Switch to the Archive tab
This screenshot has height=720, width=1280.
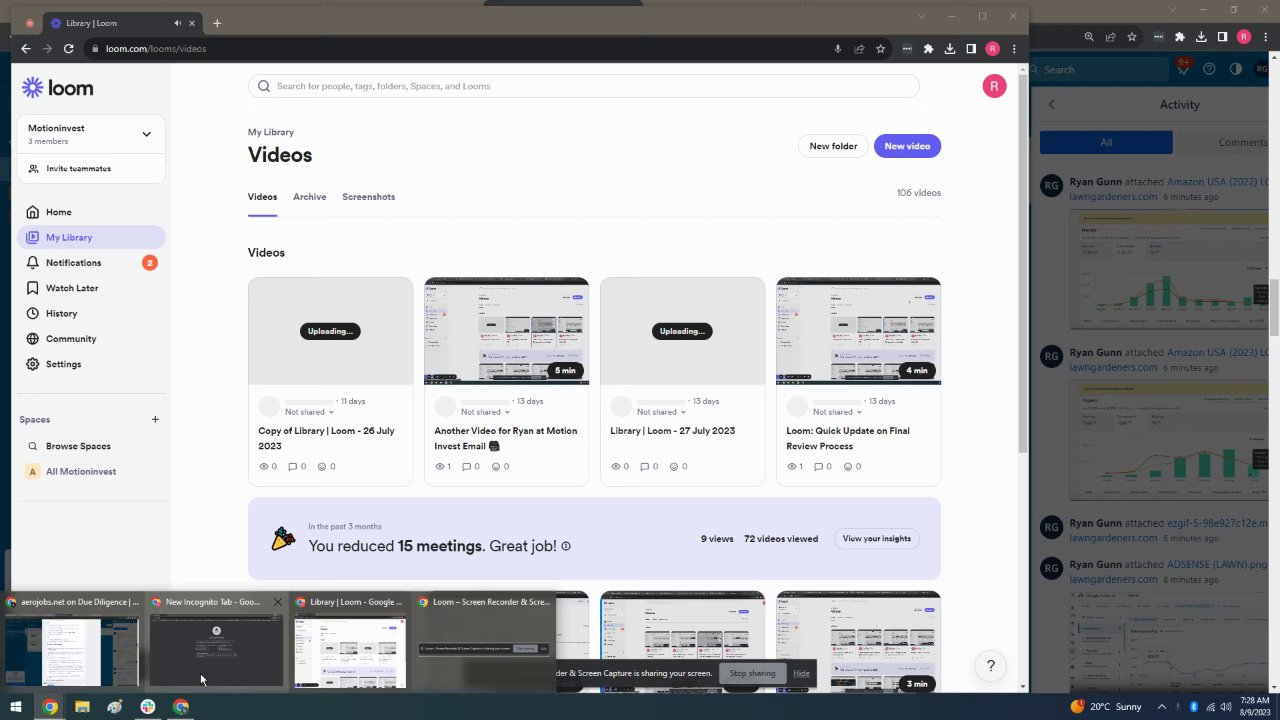point(310,197)
